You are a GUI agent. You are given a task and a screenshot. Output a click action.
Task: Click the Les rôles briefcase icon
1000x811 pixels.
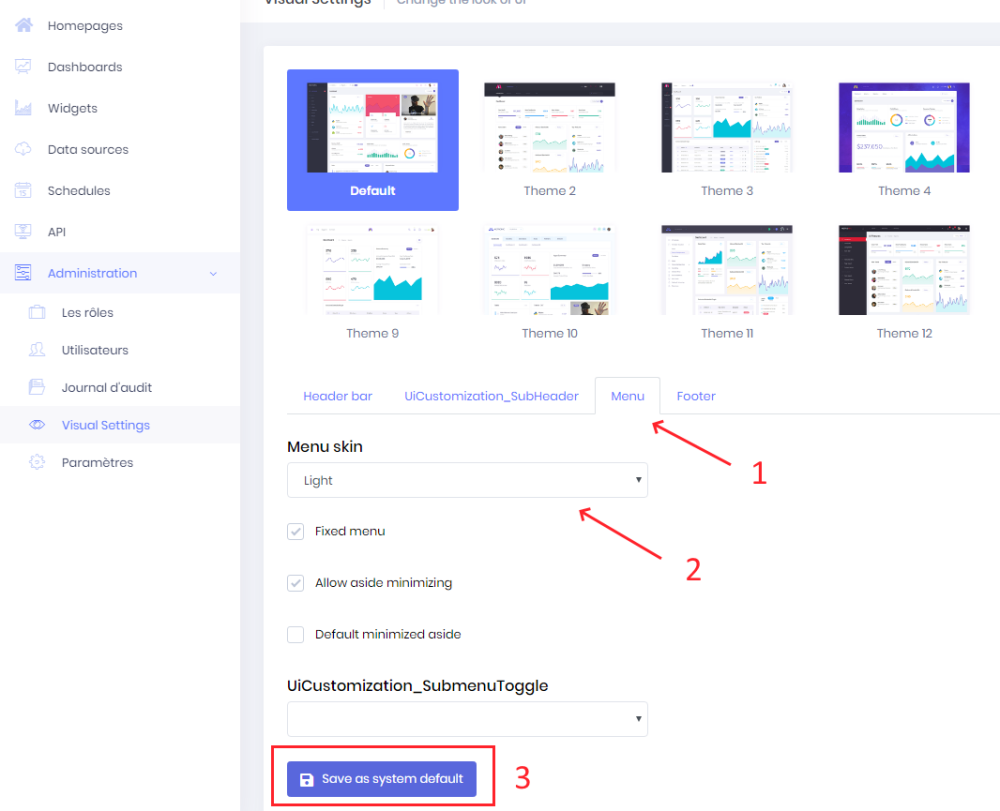[37, 312]
